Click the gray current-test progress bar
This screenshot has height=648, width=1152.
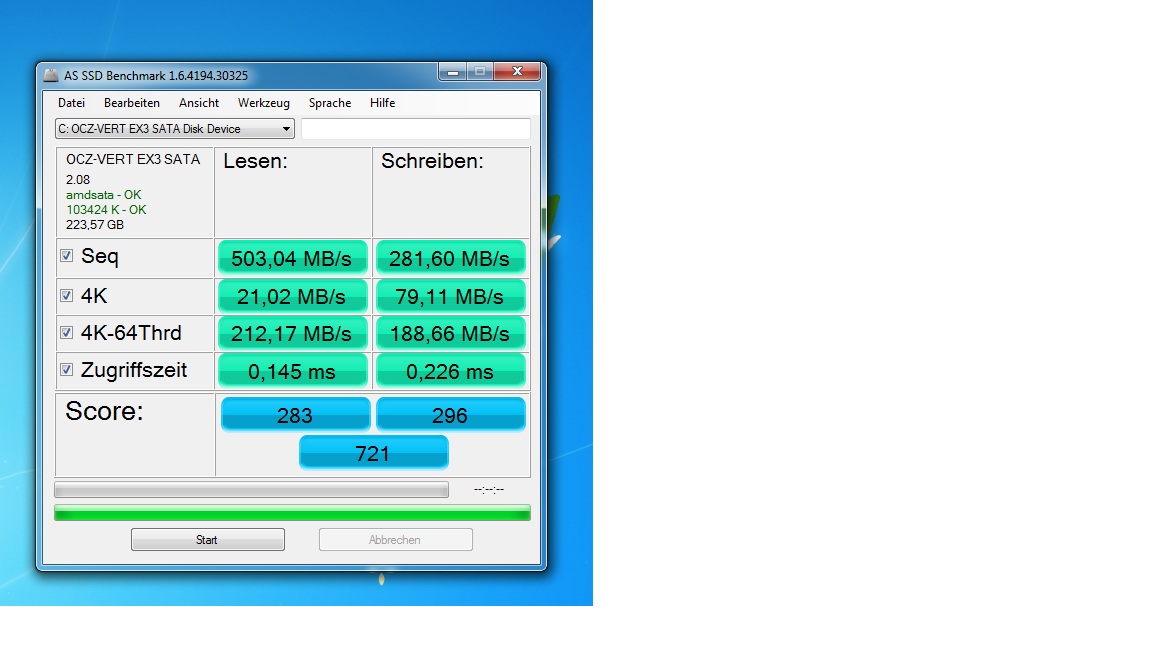pos(251,489)
